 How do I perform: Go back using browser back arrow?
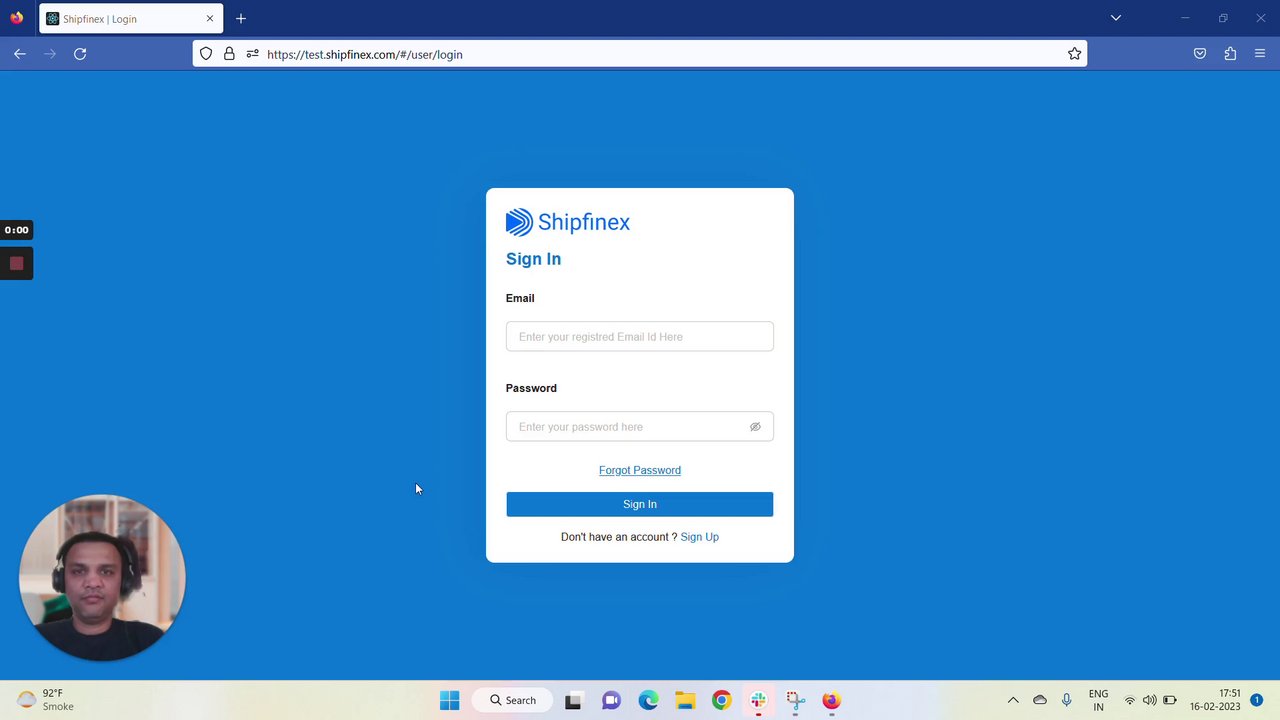point(20,54)
